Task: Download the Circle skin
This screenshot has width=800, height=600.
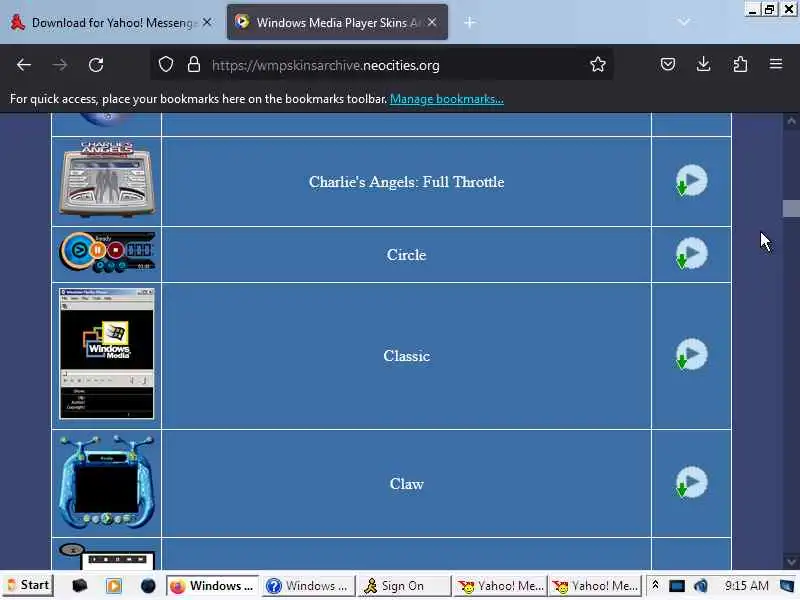Action: [691, 254]
